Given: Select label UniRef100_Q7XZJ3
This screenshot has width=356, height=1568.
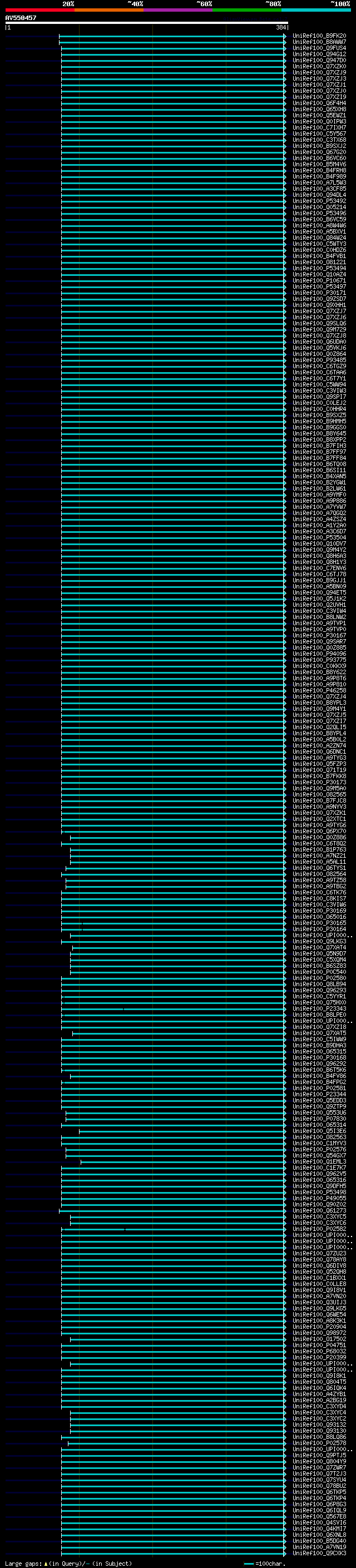Looking at the screenshot, I should click(319, 78).
